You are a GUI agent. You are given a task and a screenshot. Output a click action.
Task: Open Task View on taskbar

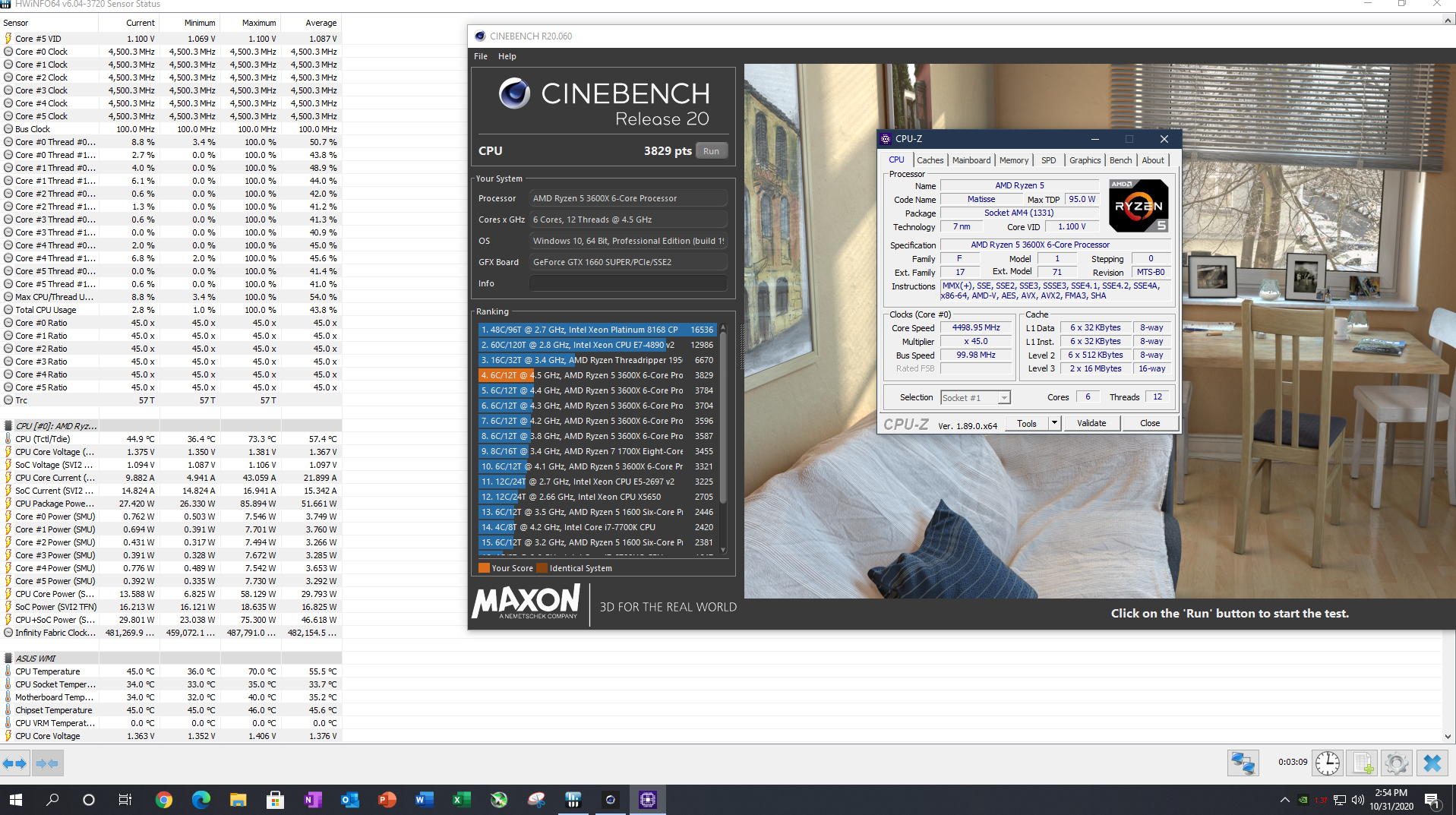click(x=125, y=800)
